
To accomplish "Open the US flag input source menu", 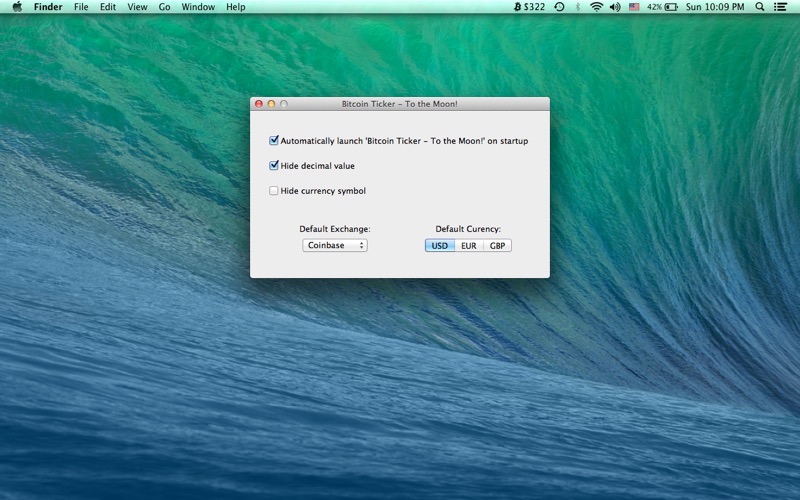I will 634,7.
